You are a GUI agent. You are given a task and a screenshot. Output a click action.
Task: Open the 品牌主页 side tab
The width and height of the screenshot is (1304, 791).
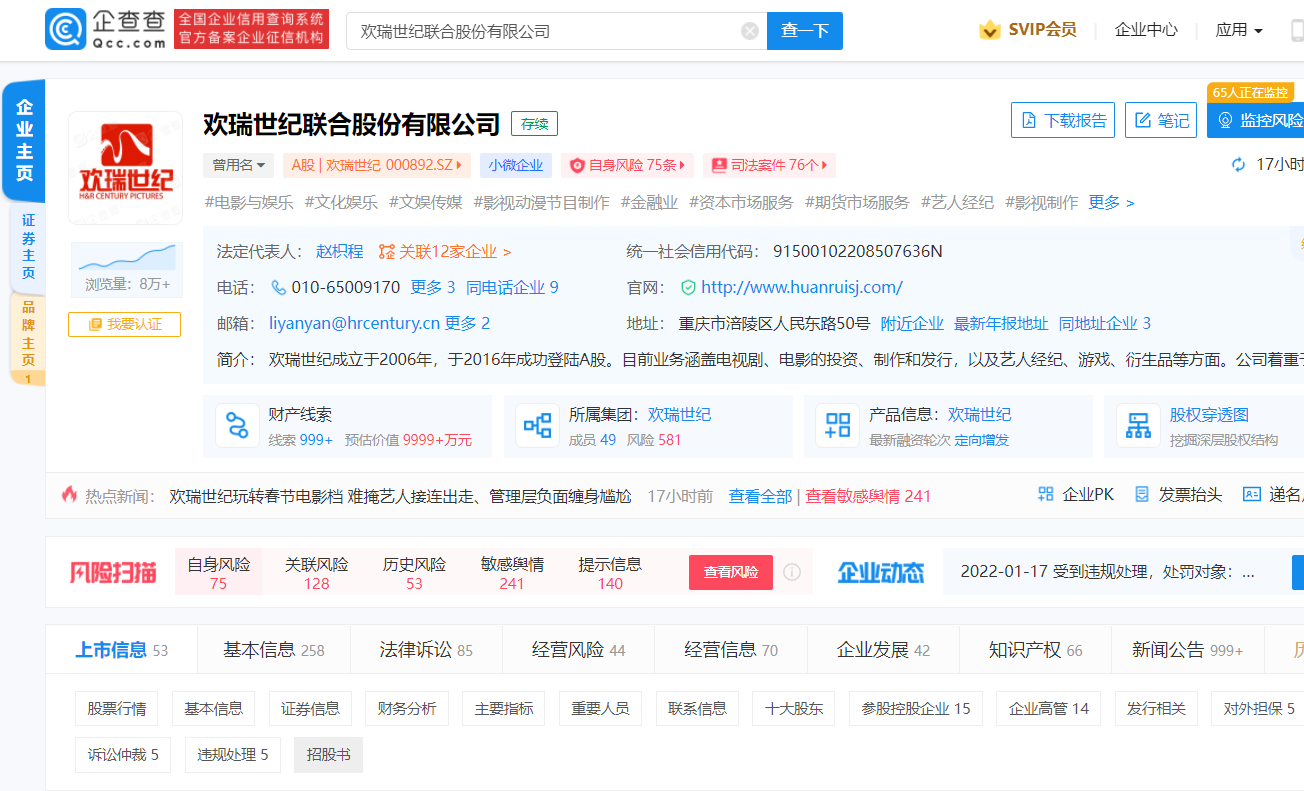coord(28,340)
